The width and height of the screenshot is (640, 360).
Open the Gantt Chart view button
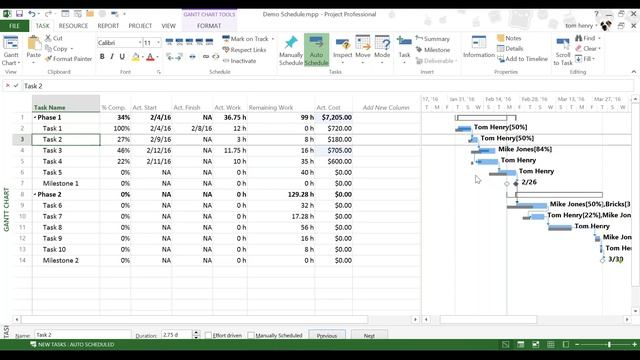[11, 51]
